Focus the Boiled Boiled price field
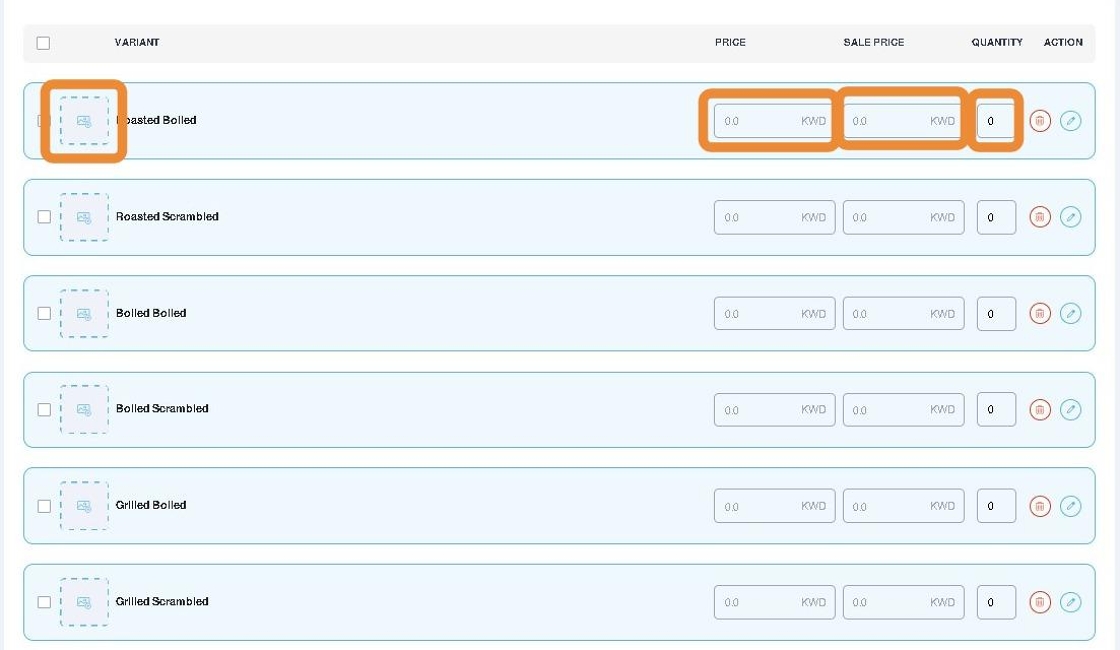The width and height of the screenshot is (1120, 650). (x=774, y=314)
